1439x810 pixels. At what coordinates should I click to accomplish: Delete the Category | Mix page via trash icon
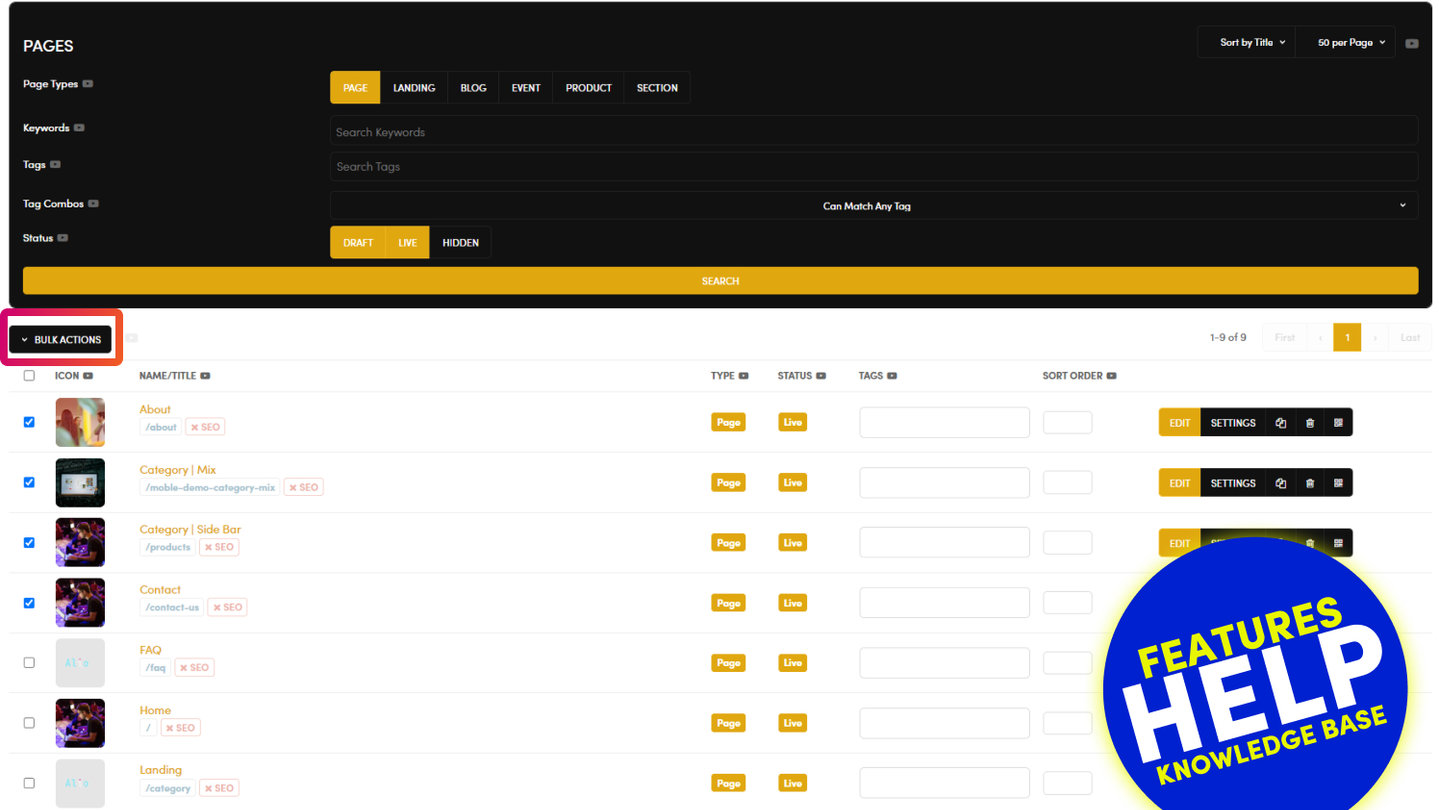1309,483
